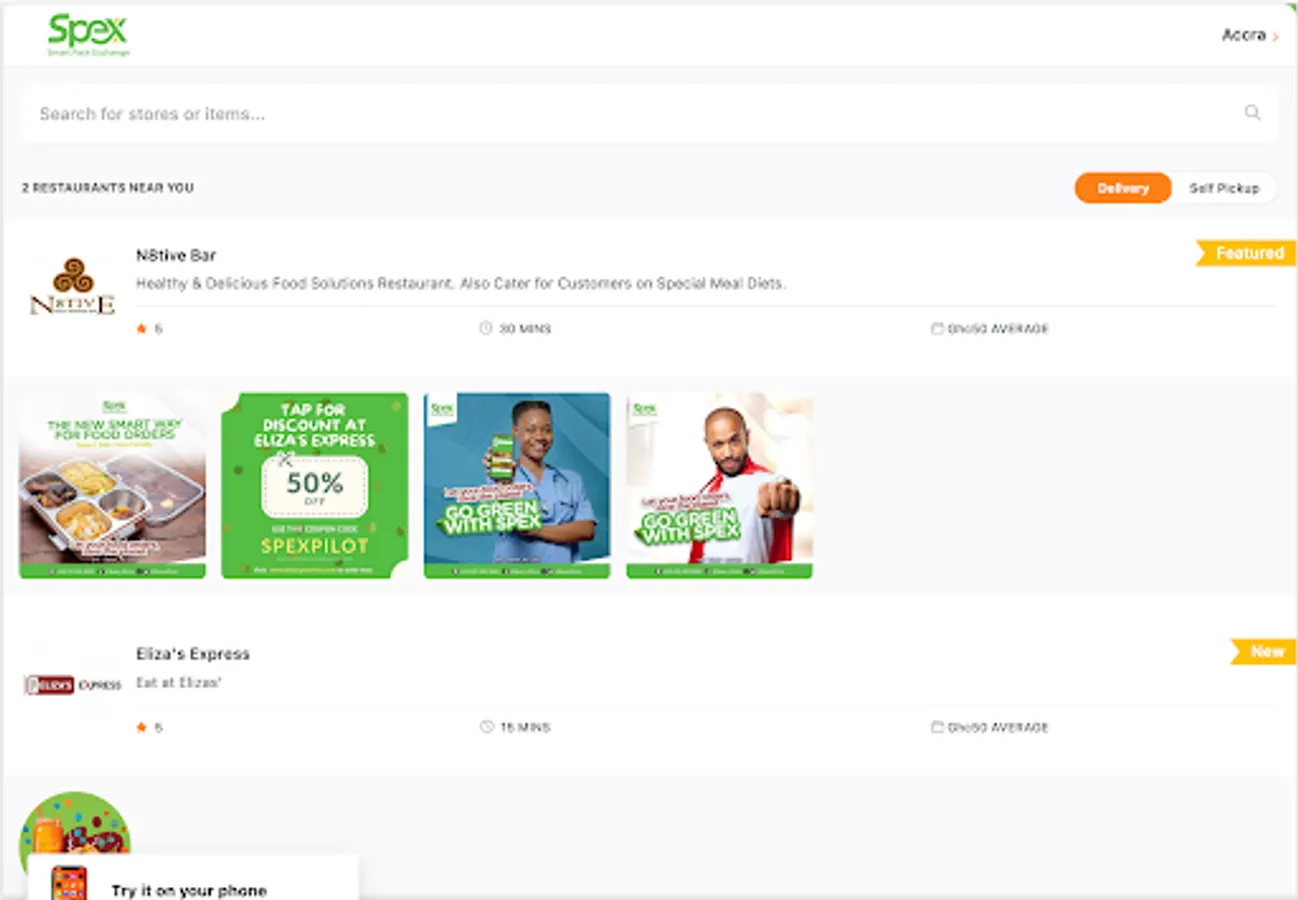Open the Eliza's Express restaurant name

tap(193, 654)
